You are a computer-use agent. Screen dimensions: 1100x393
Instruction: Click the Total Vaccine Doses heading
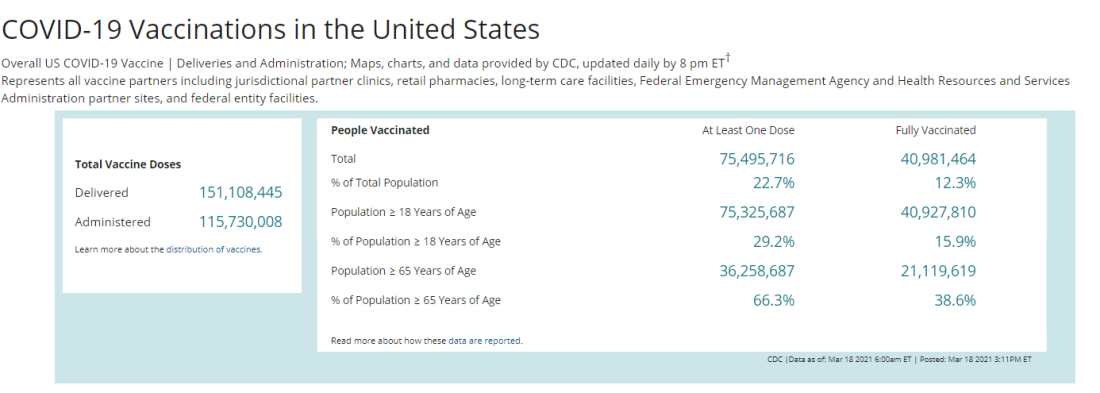point(128,164)
